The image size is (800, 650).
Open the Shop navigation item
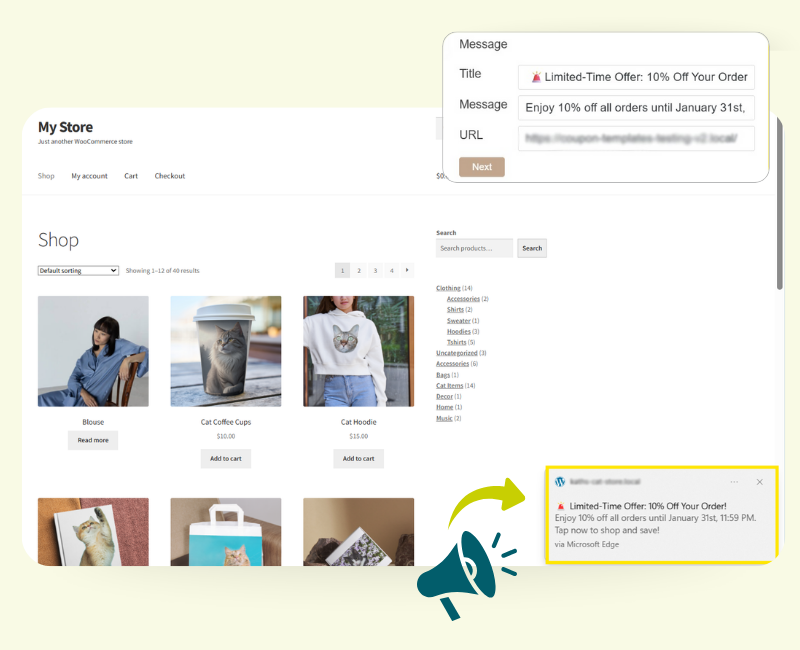coord(45,176)
